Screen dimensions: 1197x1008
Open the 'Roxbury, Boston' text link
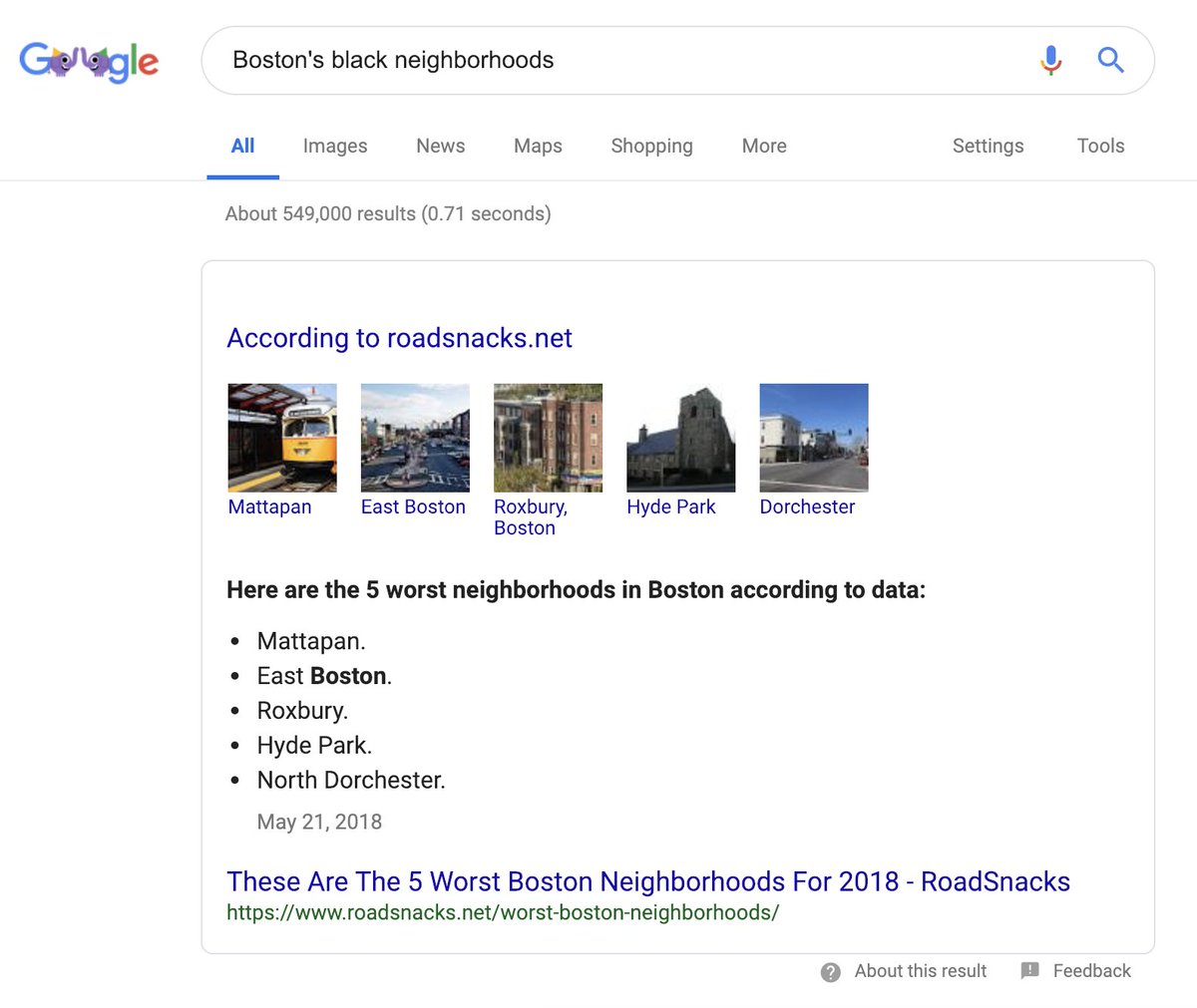531,517
